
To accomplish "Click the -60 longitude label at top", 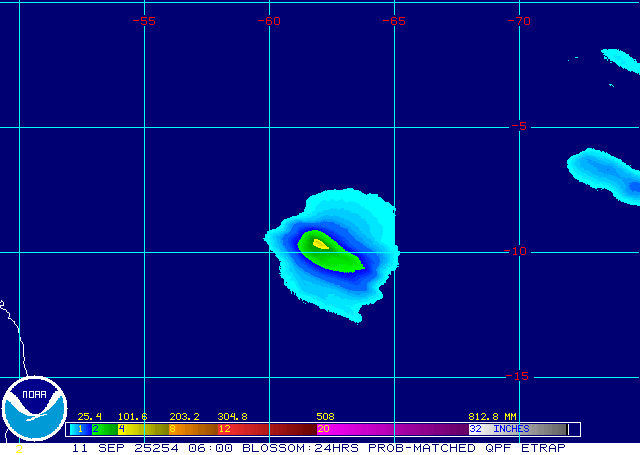I will (269, 21).
